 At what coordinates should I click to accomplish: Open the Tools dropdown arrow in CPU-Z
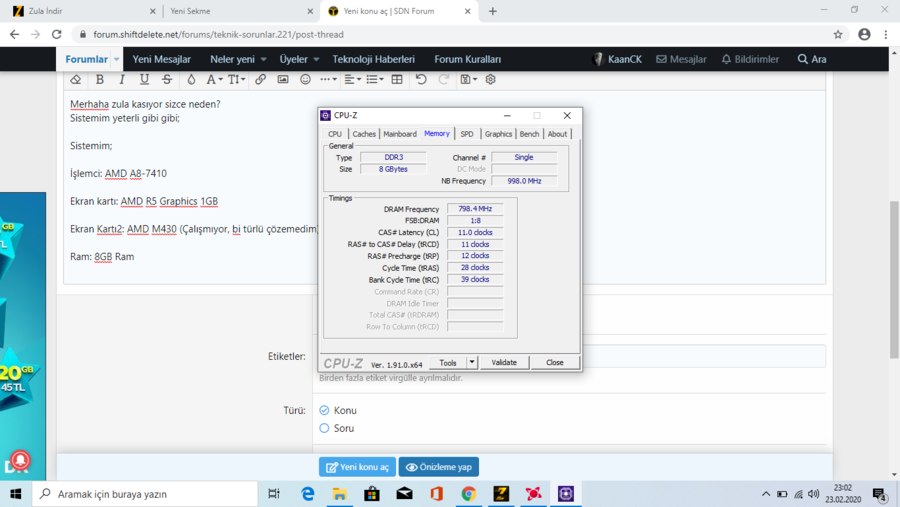pos(472,363)
